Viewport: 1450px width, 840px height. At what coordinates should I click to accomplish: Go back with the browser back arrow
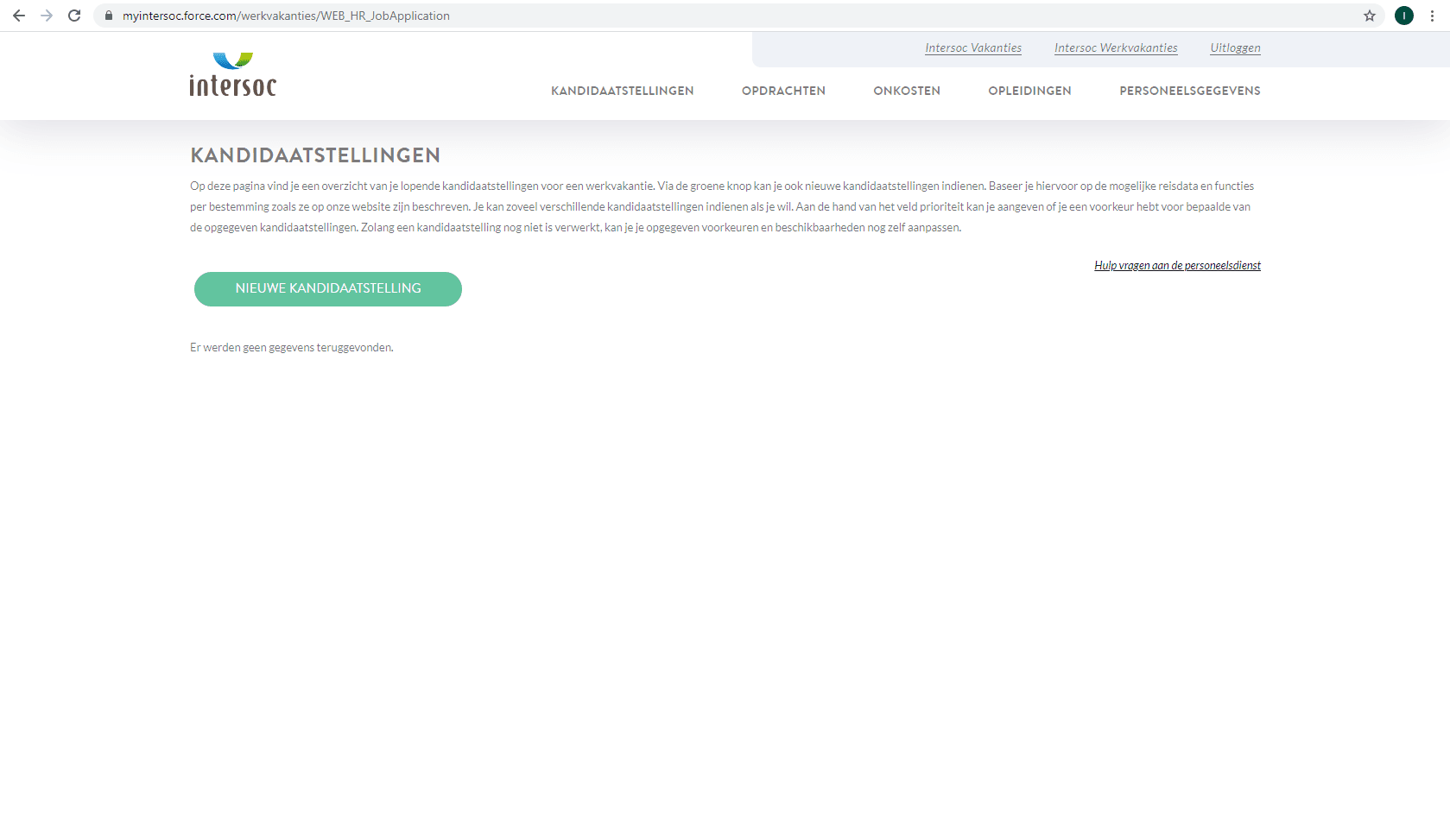tap(19, 16)
